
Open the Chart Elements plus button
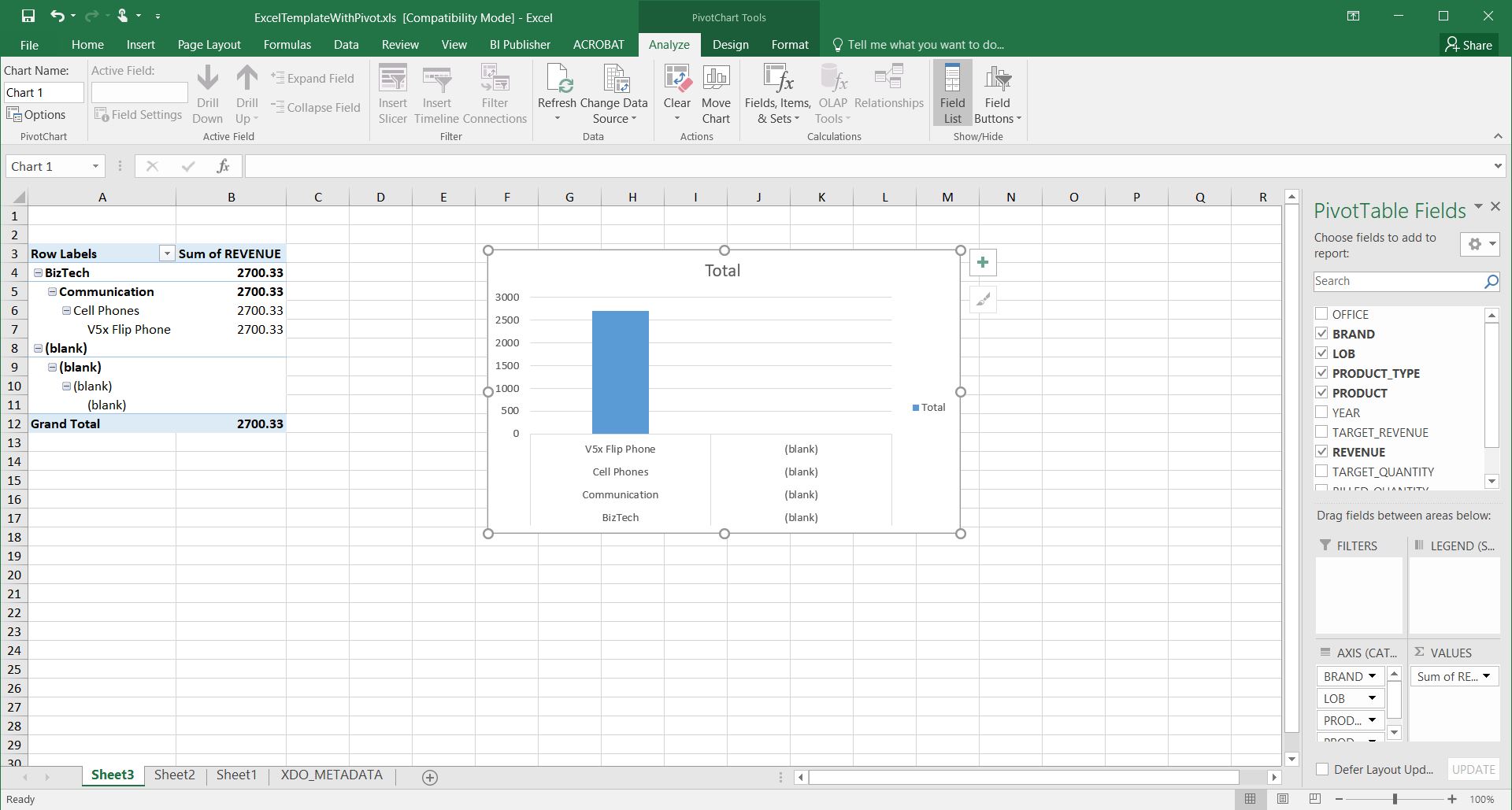(x=983, y=263)
